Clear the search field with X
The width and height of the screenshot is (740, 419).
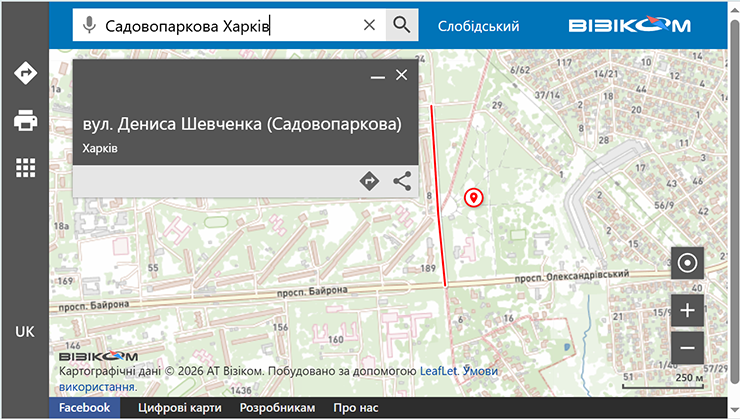coord(370,25)
